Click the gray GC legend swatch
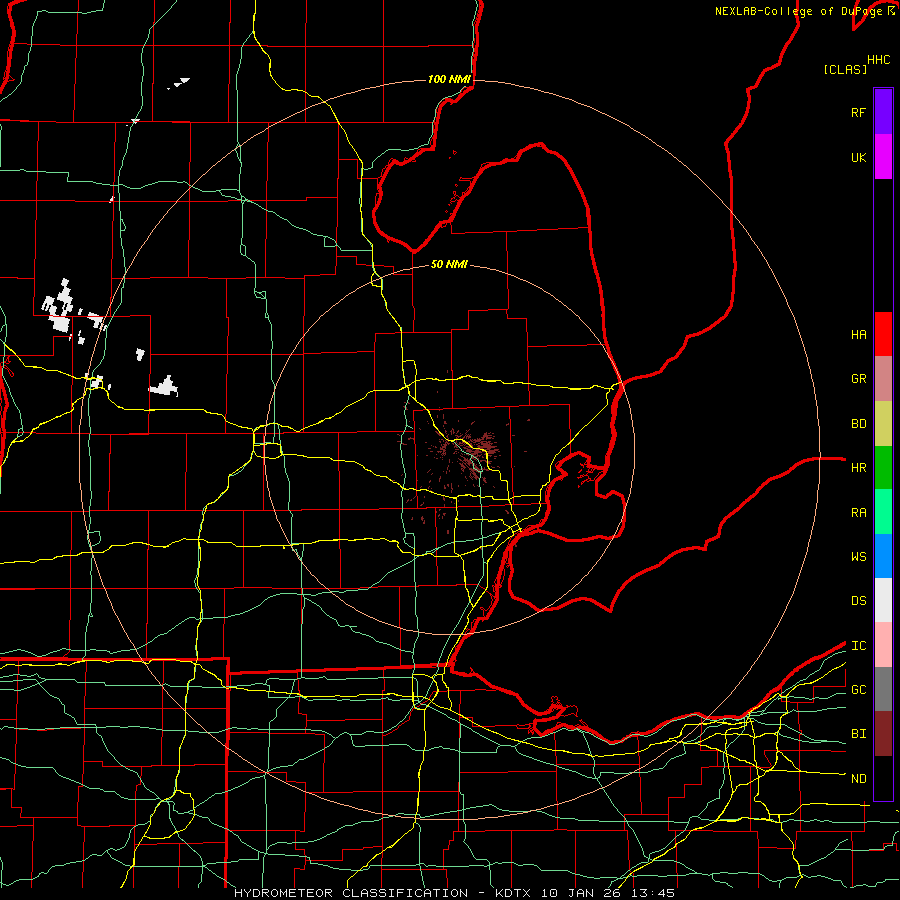The height and width of the screenshot is (900, 900). 883,689
